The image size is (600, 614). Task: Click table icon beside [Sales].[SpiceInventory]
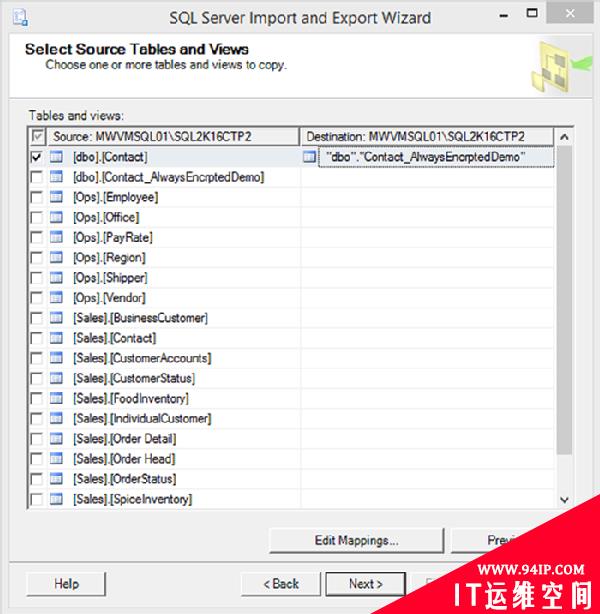(56, 499)
